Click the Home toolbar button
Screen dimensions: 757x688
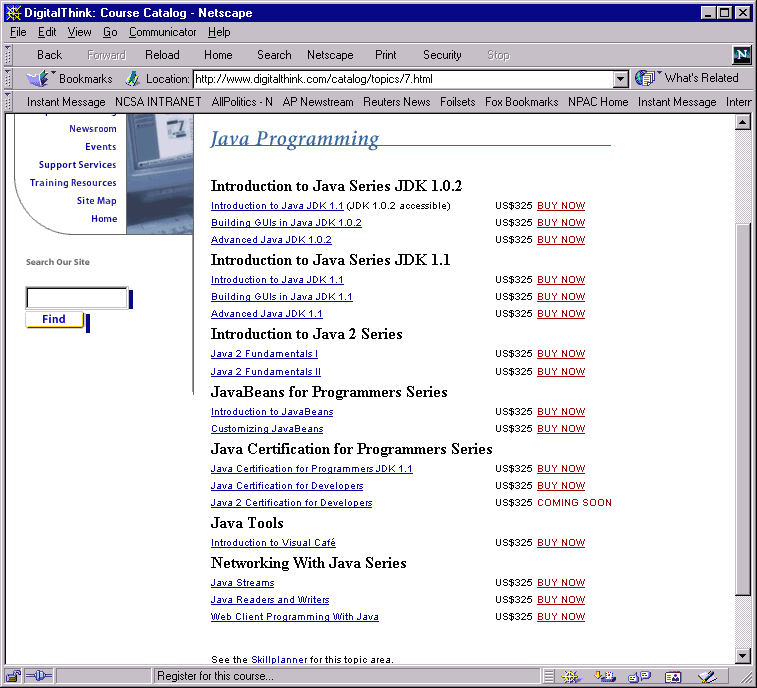point(218,55)
